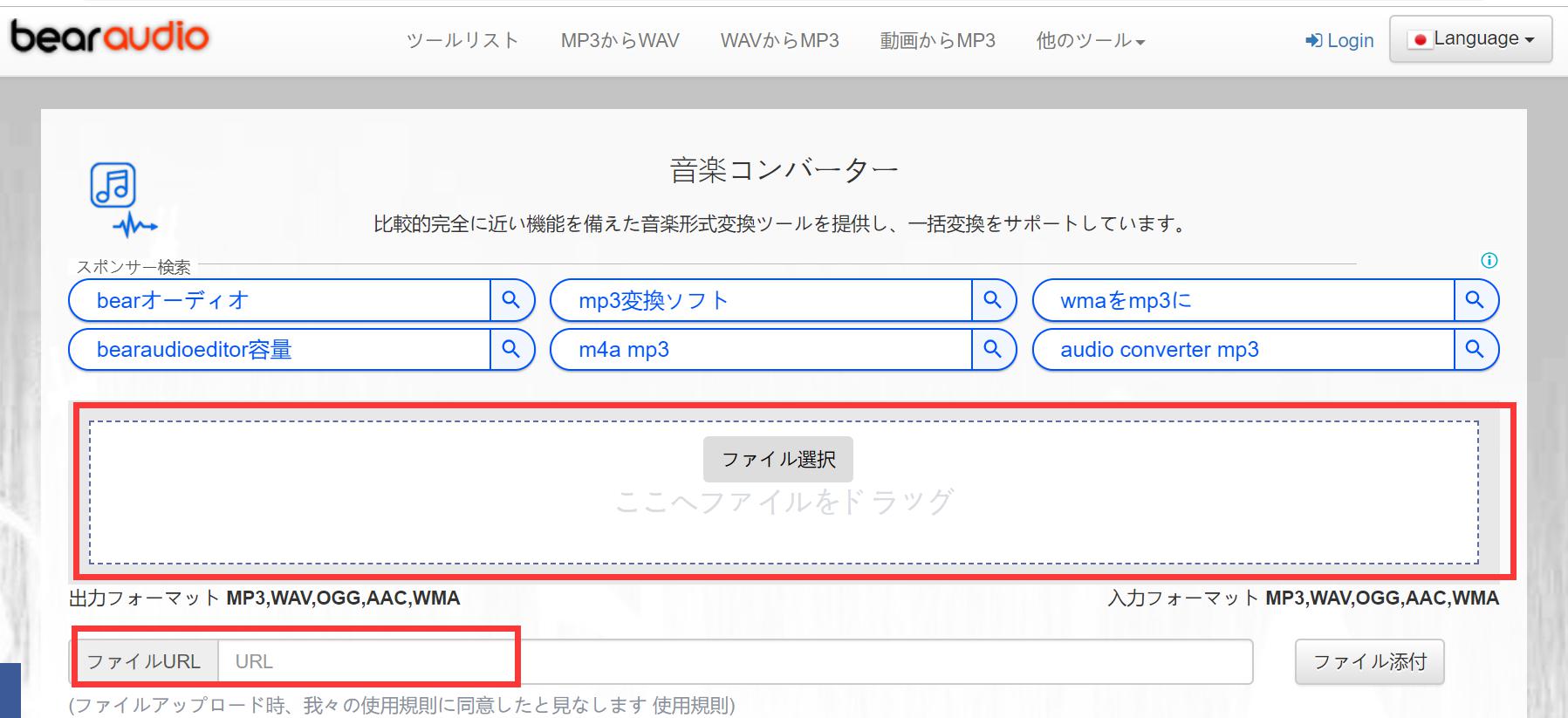Click the 入力フォーマット text

coord(1183,598)
